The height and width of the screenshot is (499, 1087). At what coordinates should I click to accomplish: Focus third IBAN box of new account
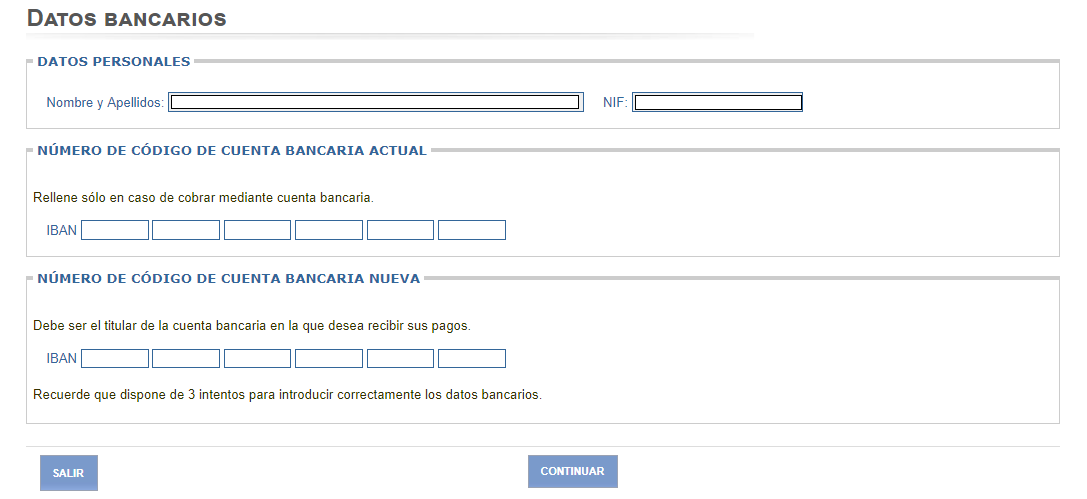coord(257,358)
